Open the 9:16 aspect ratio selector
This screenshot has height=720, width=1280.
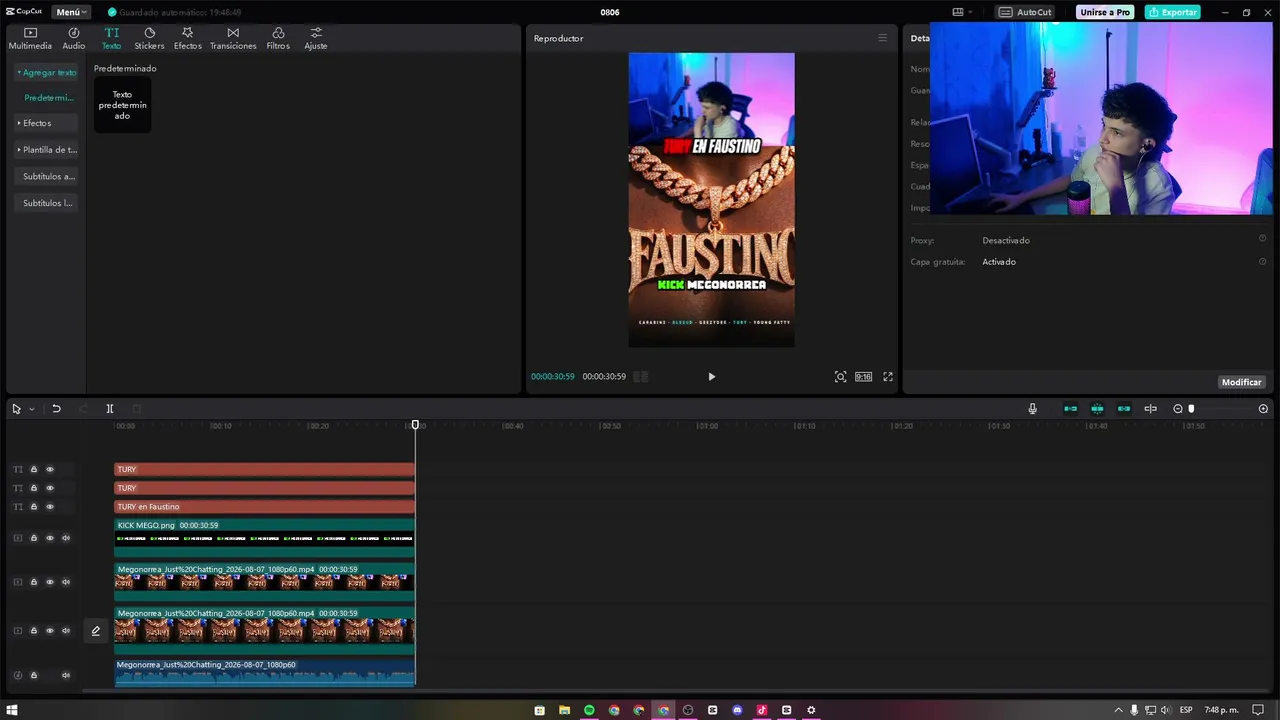pyautogui.click(x=863, y=377)
